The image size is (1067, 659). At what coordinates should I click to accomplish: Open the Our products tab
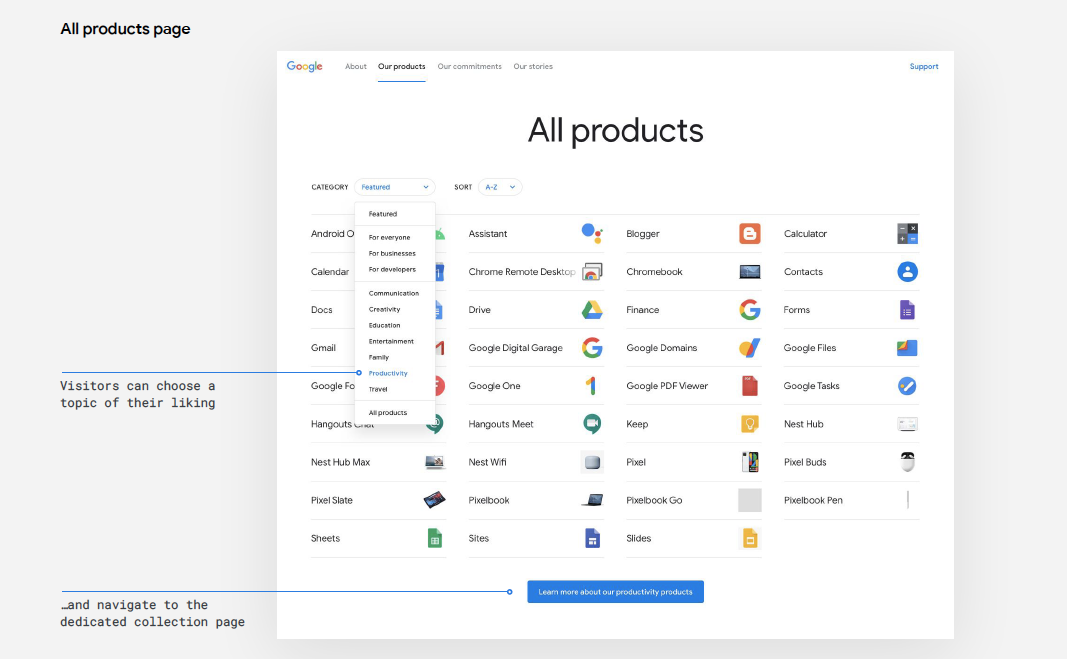point(401,67)
